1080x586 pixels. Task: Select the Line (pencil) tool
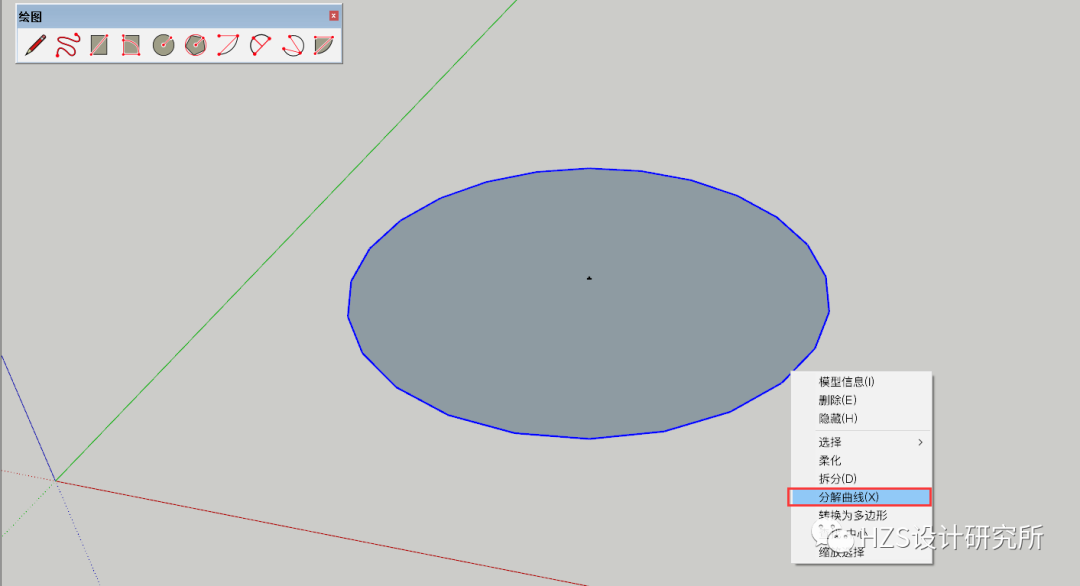click(x=35, y=44)
